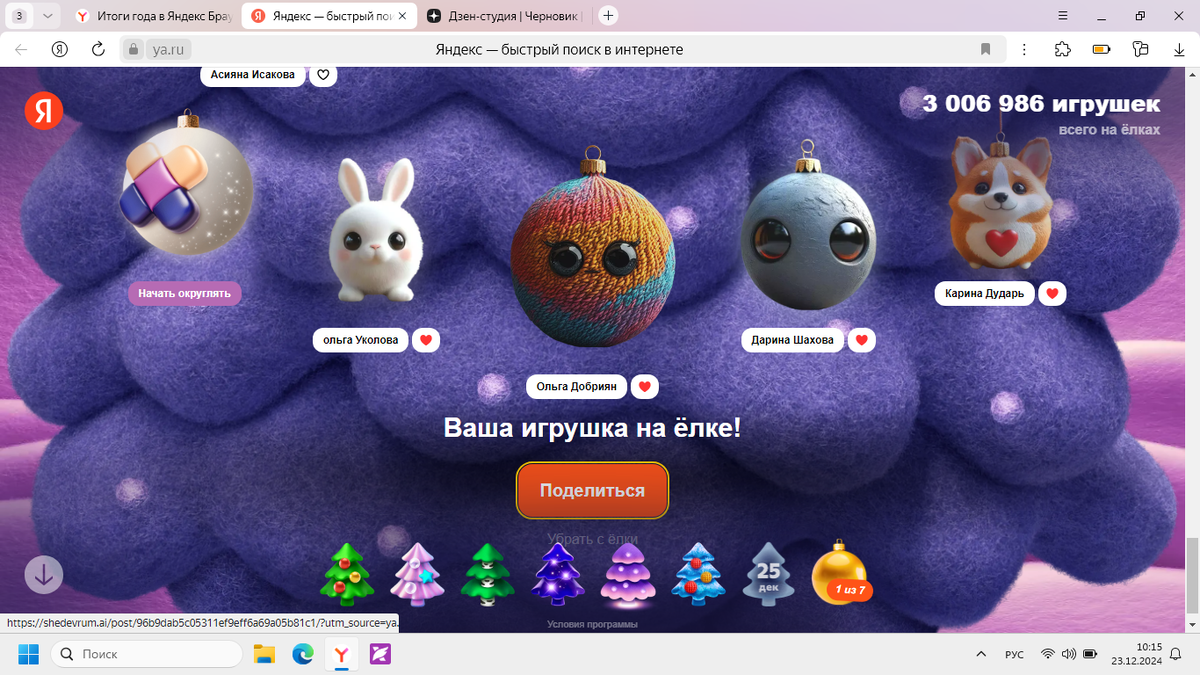
Task: Like Ольга Добриян's knitted ball toy
Action: [x=645, y=387]
